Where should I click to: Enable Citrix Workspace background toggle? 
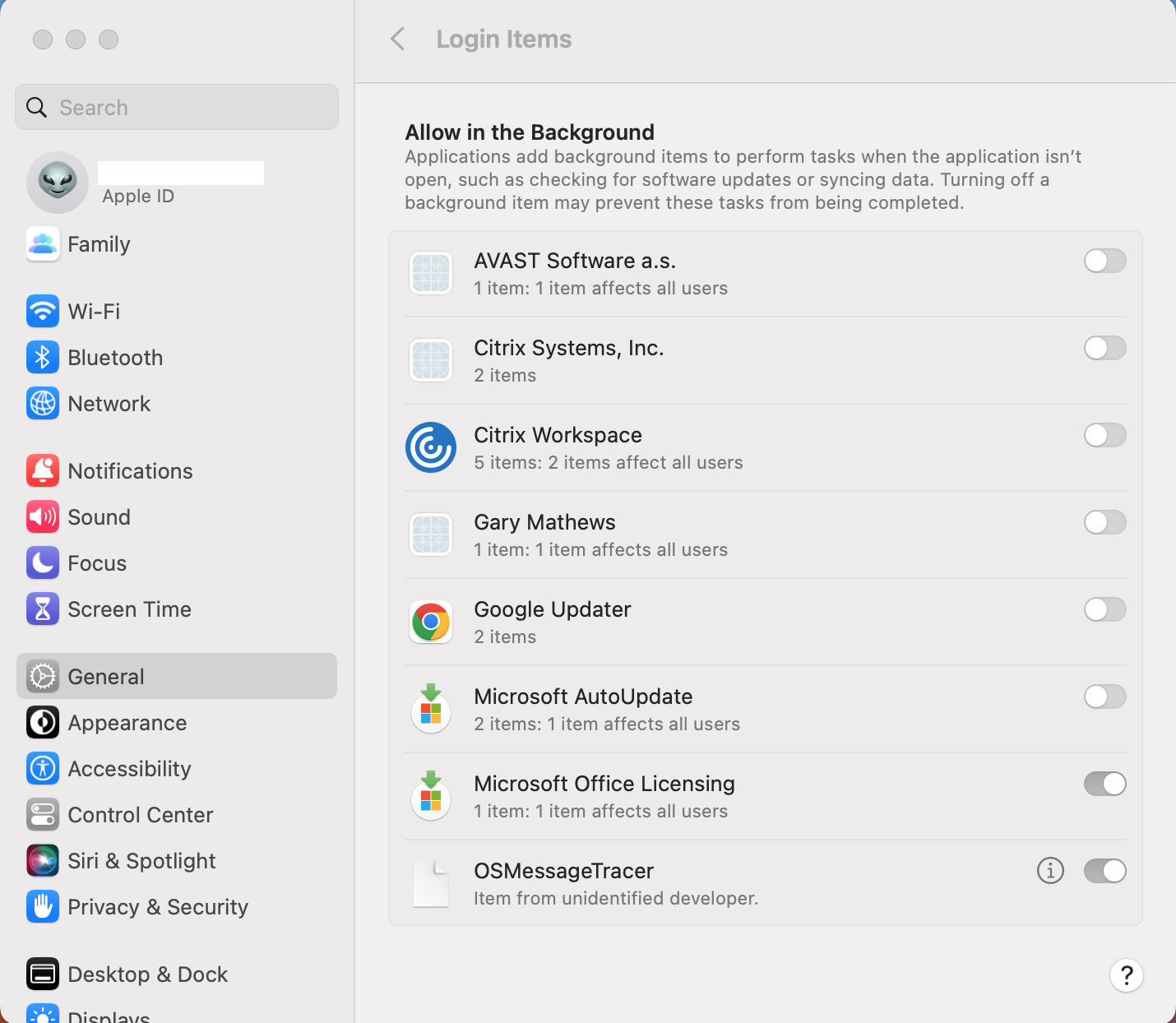tap(1105, 435)
